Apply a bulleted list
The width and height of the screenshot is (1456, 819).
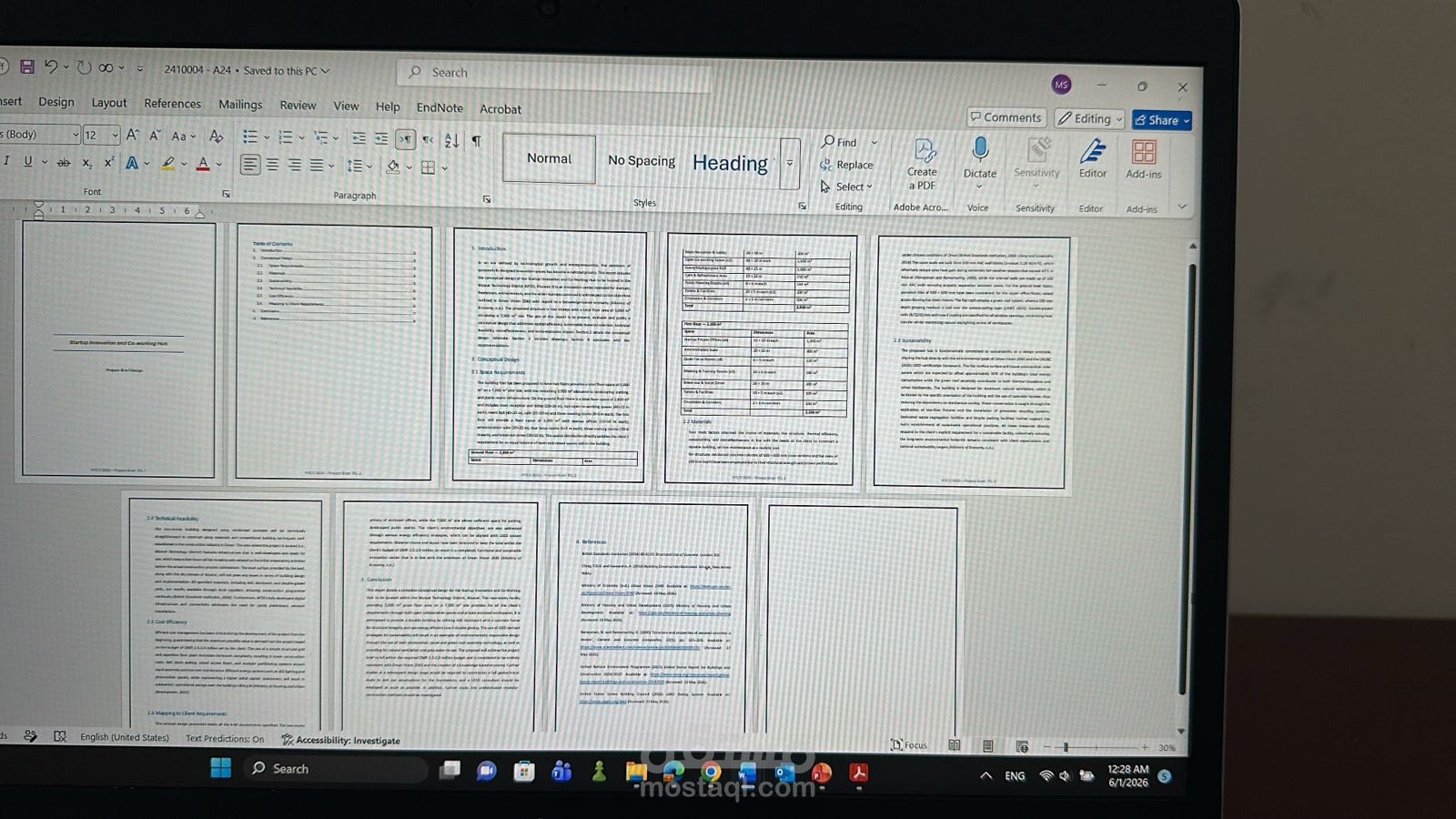(x=250, y=136)
